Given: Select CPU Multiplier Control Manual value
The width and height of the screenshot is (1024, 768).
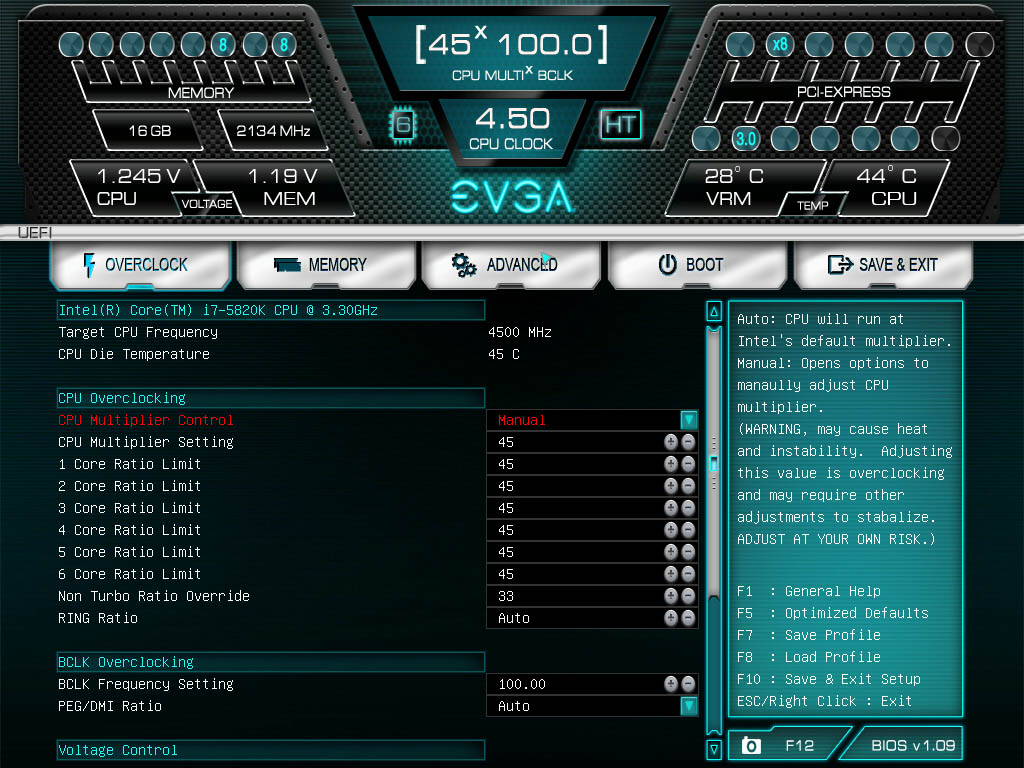Looking at the screenshot, I should [x=522, y=420].
